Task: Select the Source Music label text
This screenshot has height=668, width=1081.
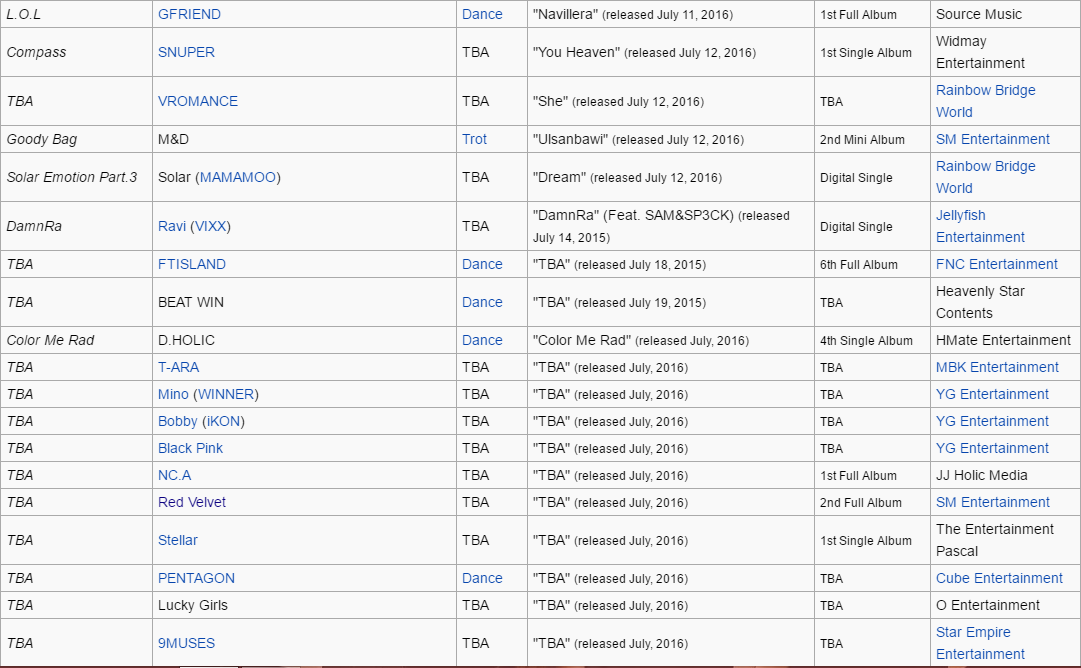Action: (978, 14)
